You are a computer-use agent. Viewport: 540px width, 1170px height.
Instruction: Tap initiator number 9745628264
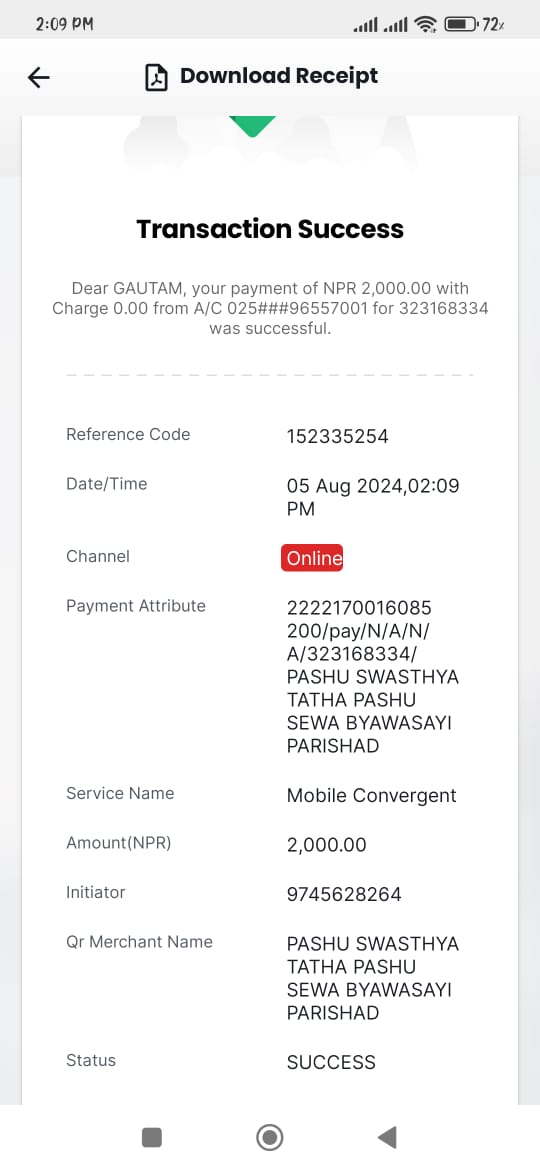pos(345,894)
